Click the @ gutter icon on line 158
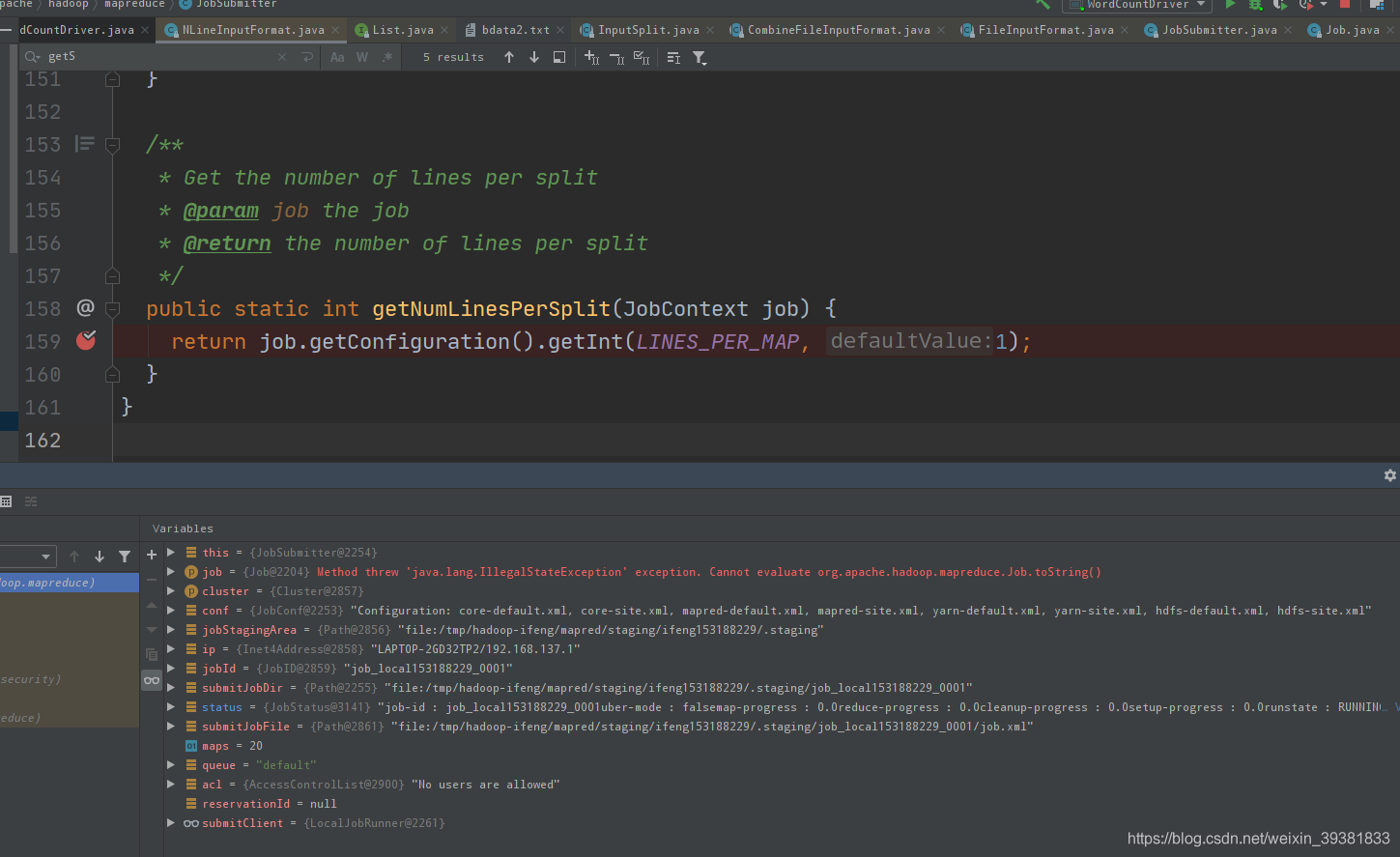Screen dimensions: 1400x857 (85, 307)
